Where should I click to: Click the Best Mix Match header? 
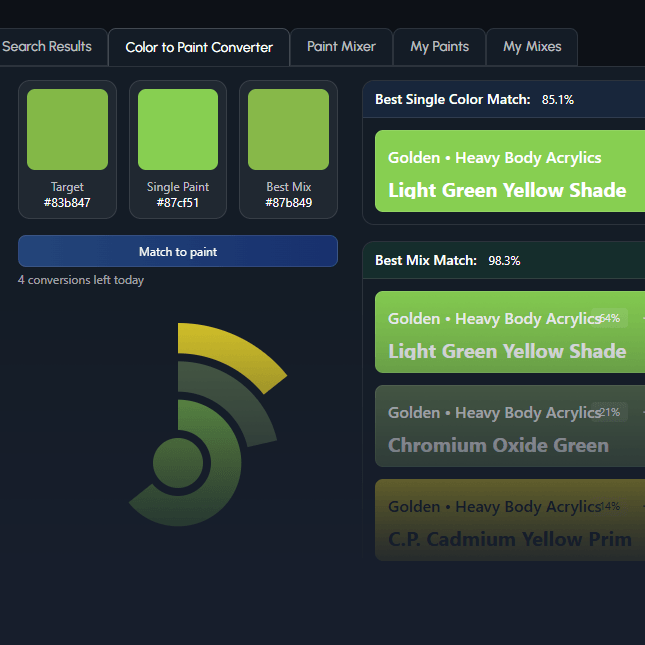pos(425,260)
